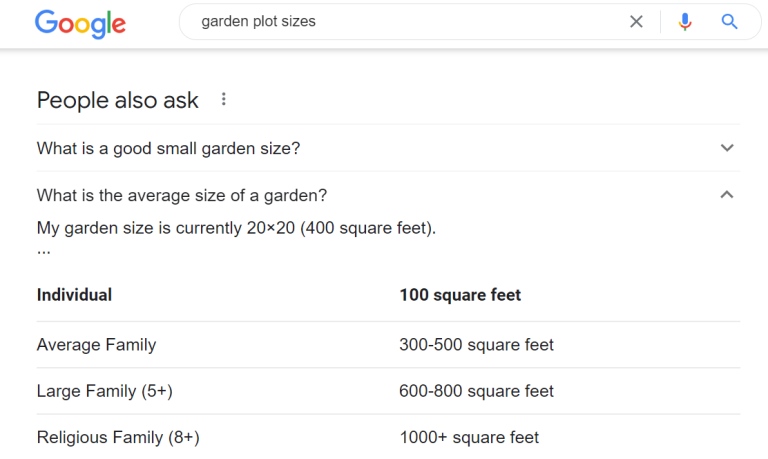Click the "Average Family" row label

(96, 345)
